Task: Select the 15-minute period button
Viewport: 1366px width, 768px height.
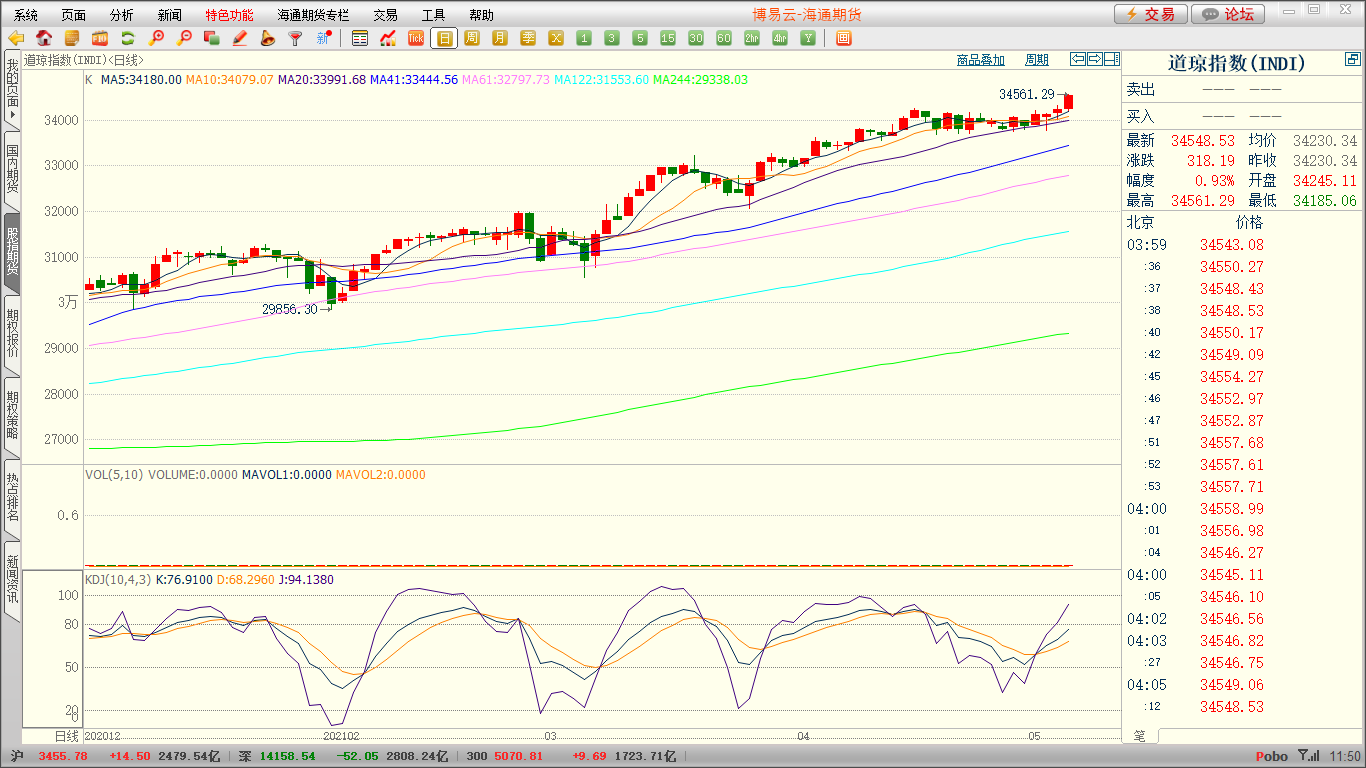Action: click(668, 38)
